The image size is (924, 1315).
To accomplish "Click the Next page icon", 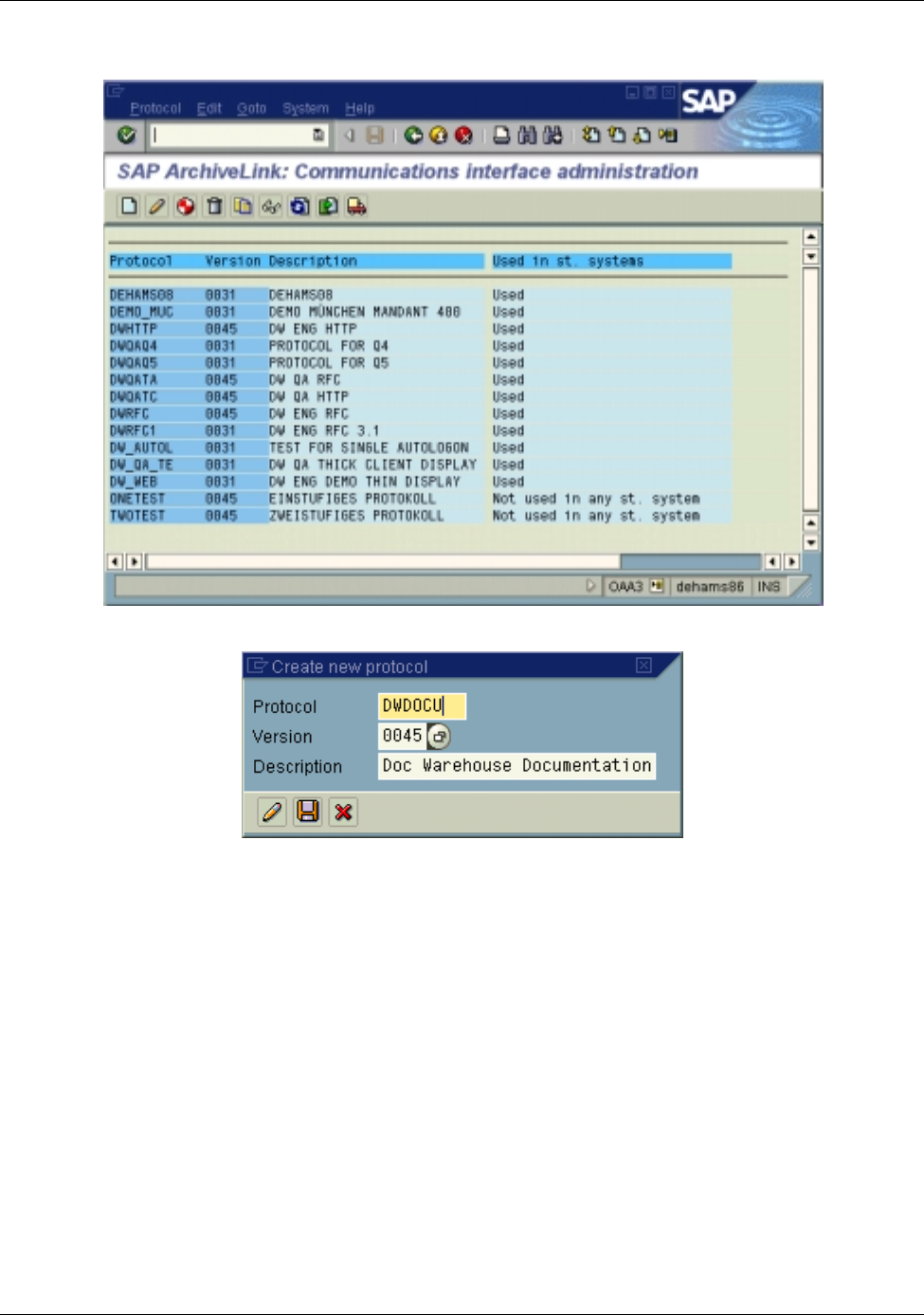I will click(x=643, y=136).
